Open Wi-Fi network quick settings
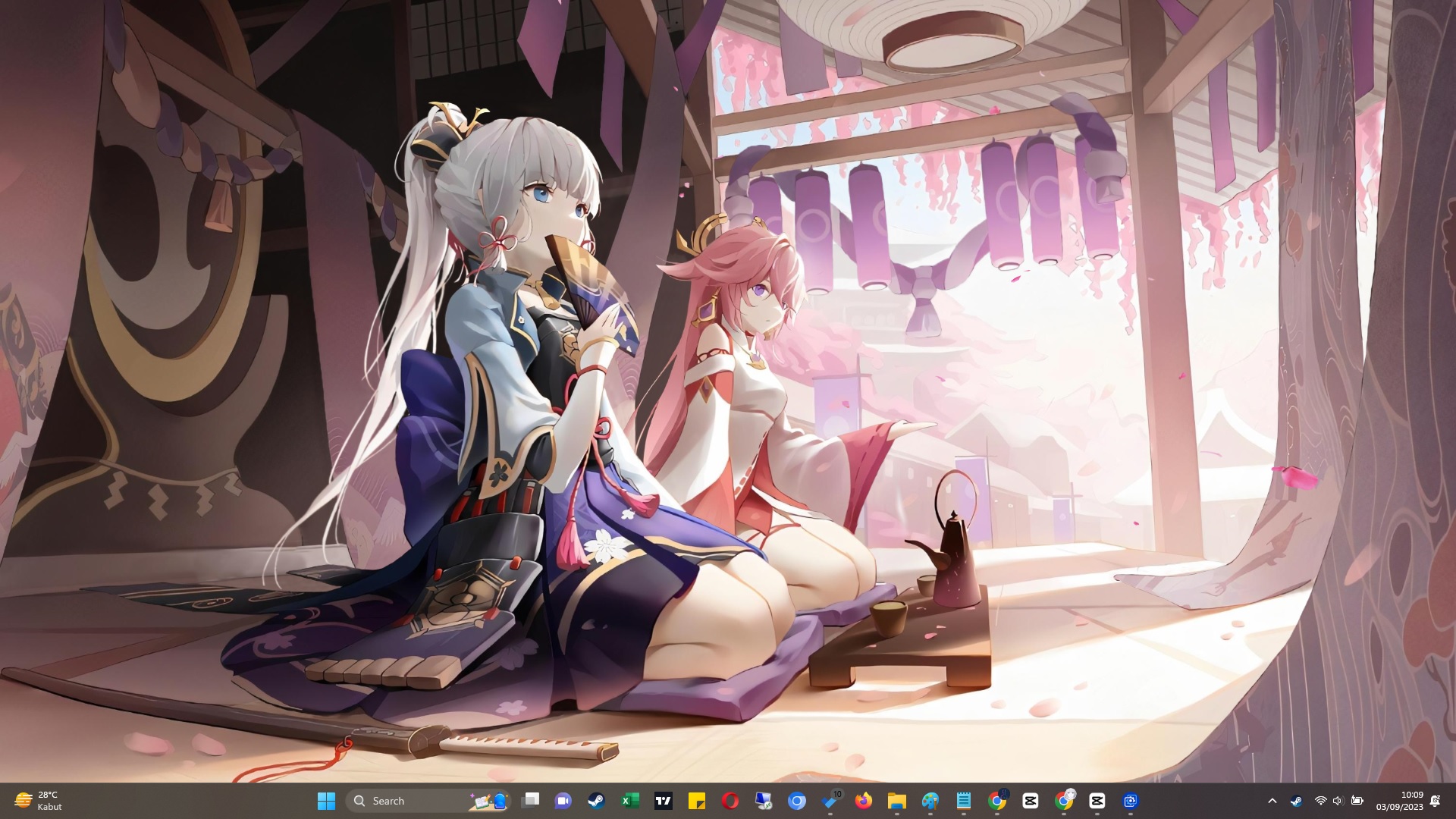 [x=1320, y=801]
